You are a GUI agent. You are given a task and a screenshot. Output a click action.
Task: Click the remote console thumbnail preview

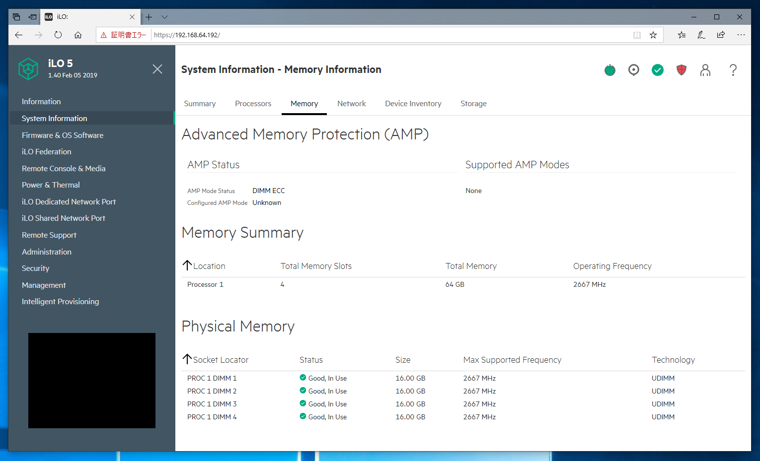point(92,380)
